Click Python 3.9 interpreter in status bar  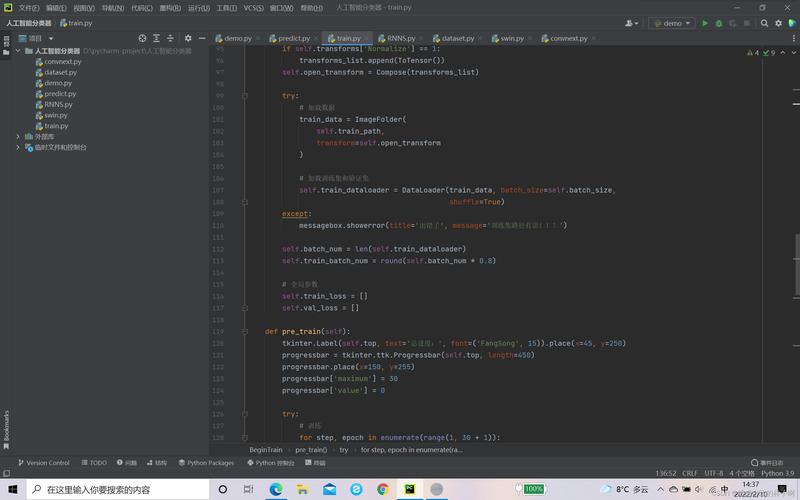[778, 473]
